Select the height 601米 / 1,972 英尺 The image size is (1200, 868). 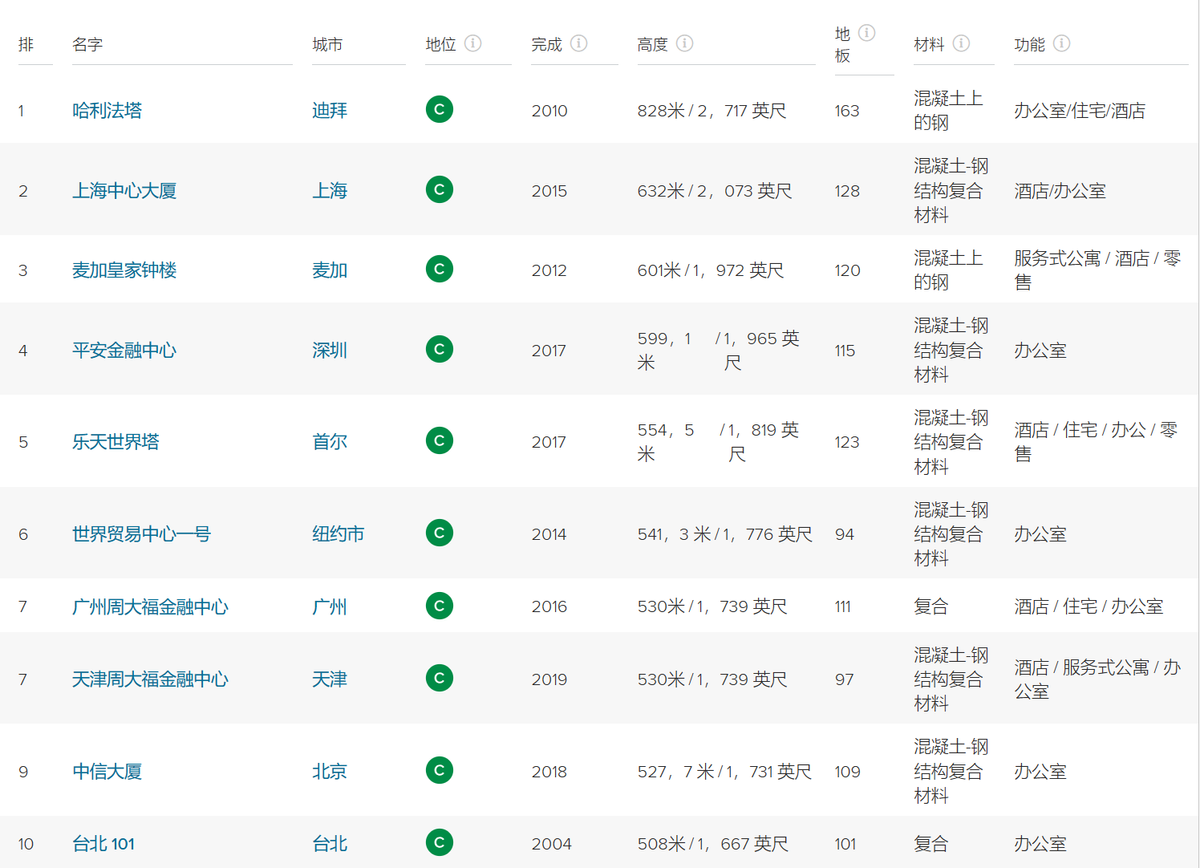[711, 270]
